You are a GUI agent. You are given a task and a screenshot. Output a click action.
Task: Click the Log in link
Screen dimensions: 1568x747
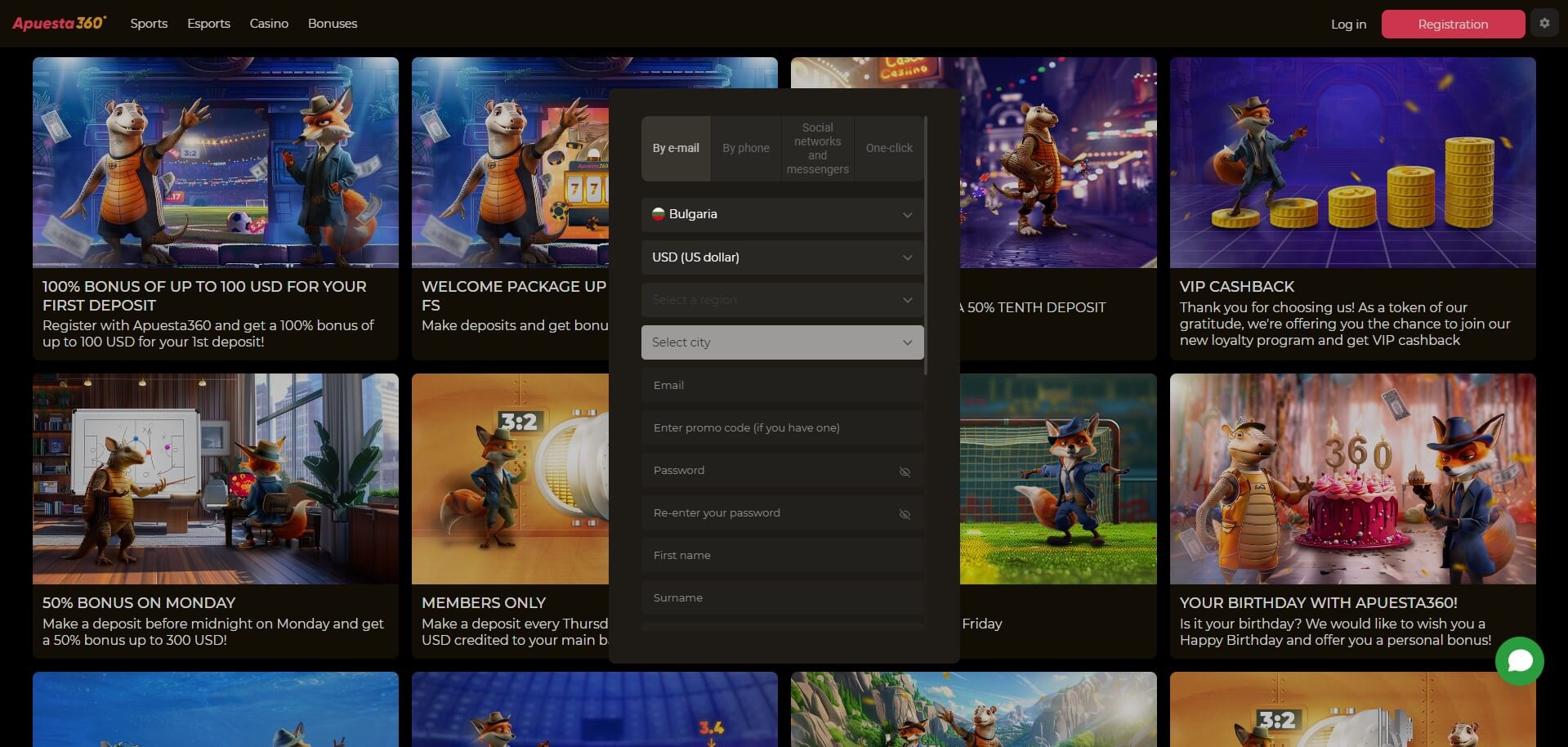coord(1348,25)
